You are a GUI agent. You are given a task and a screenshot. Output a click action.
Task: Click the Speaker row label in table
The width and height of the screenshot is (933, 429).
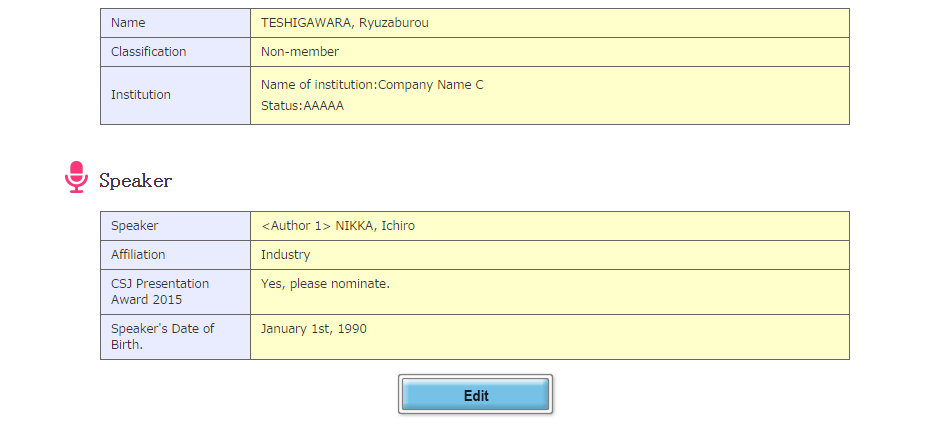(x=134, y=226)
